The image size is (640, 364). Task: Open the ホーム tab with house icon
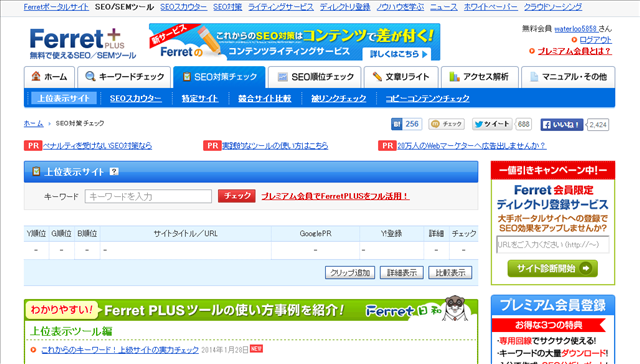[x=49, y=77]
